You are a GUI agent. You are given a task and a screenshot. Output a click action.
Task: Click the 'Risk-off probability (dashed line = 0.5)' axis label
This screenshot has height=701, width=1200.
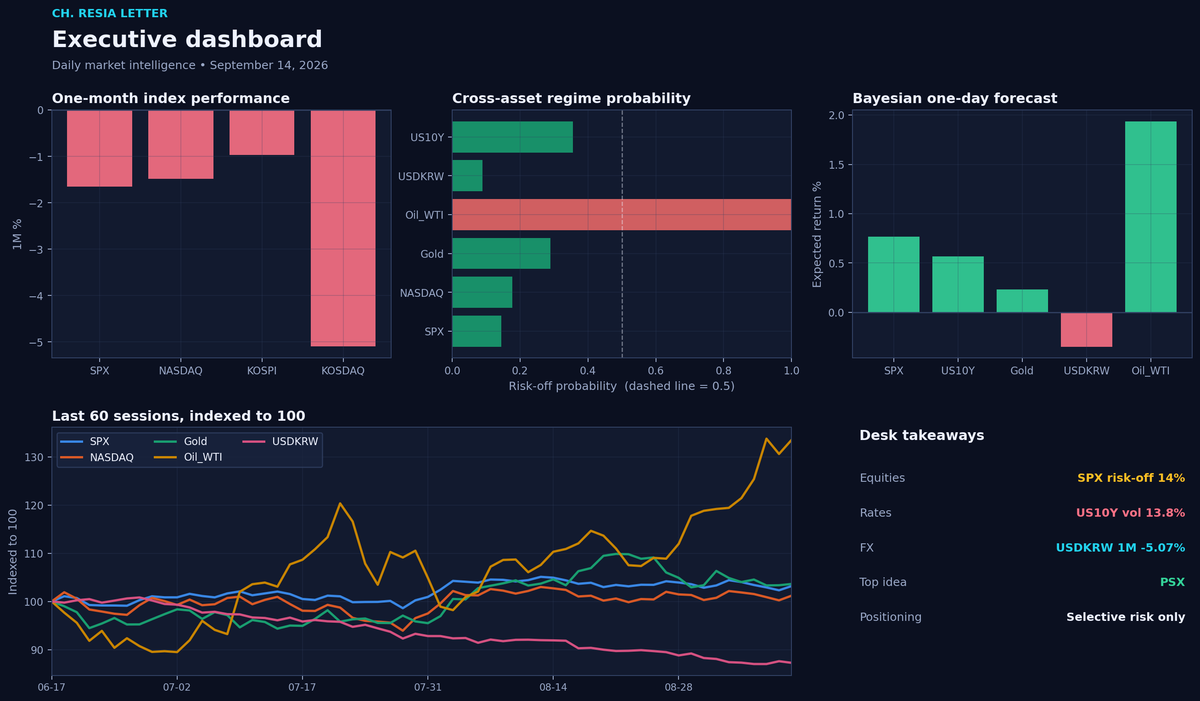[621, 386]
